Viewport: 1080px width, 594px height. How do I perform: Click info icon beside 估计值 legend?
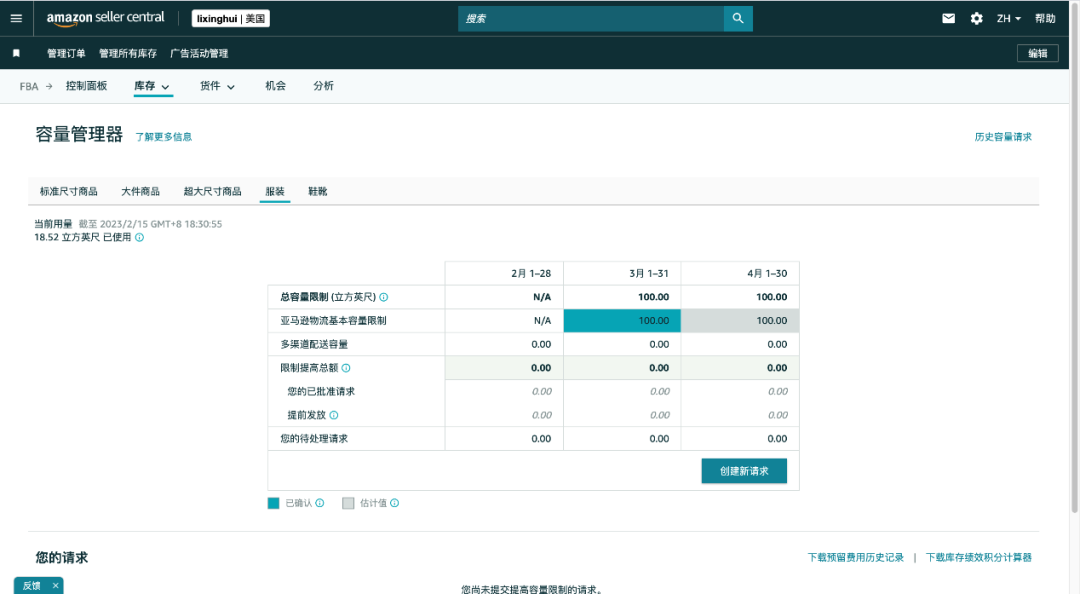tap(395, 503)
